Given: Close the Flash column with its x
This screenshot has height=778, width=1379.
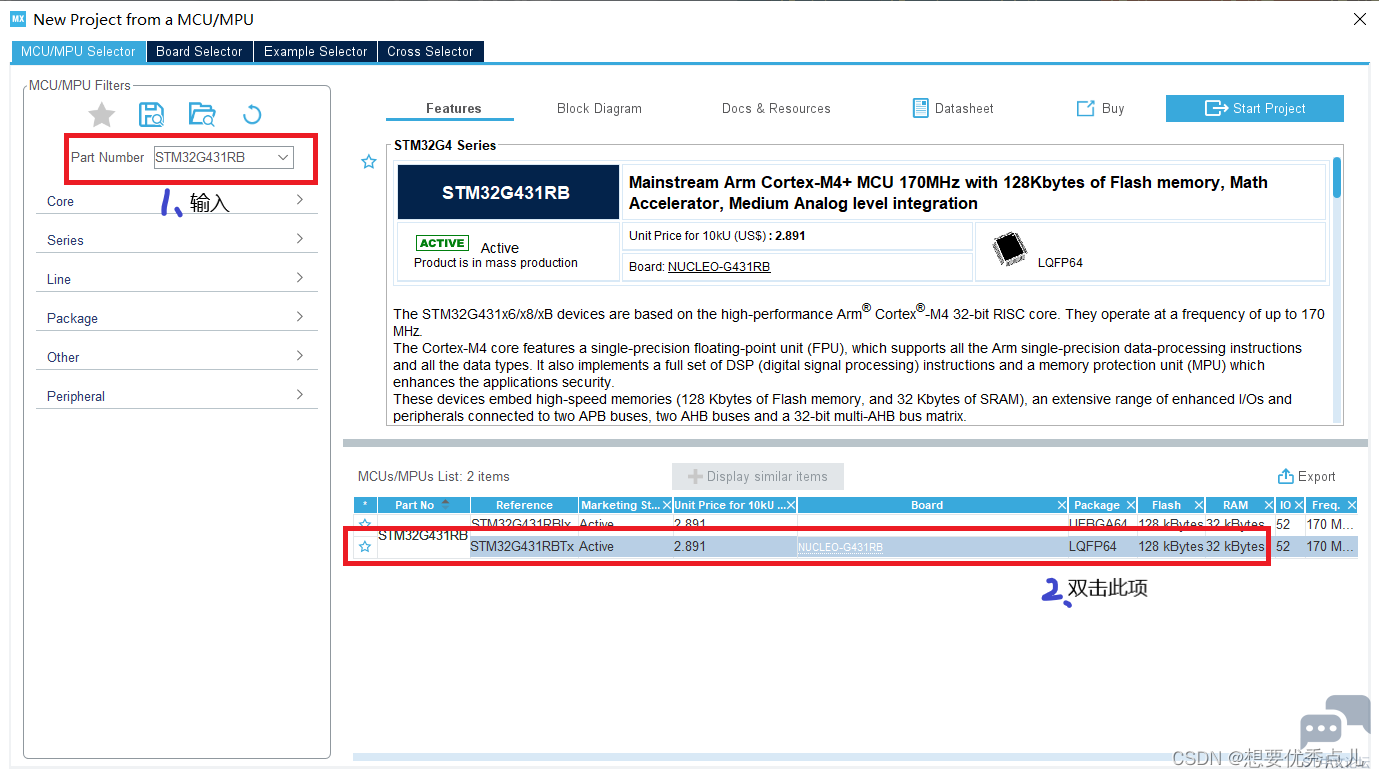Looking at the screenshot, I should [x=1199, y=505].
